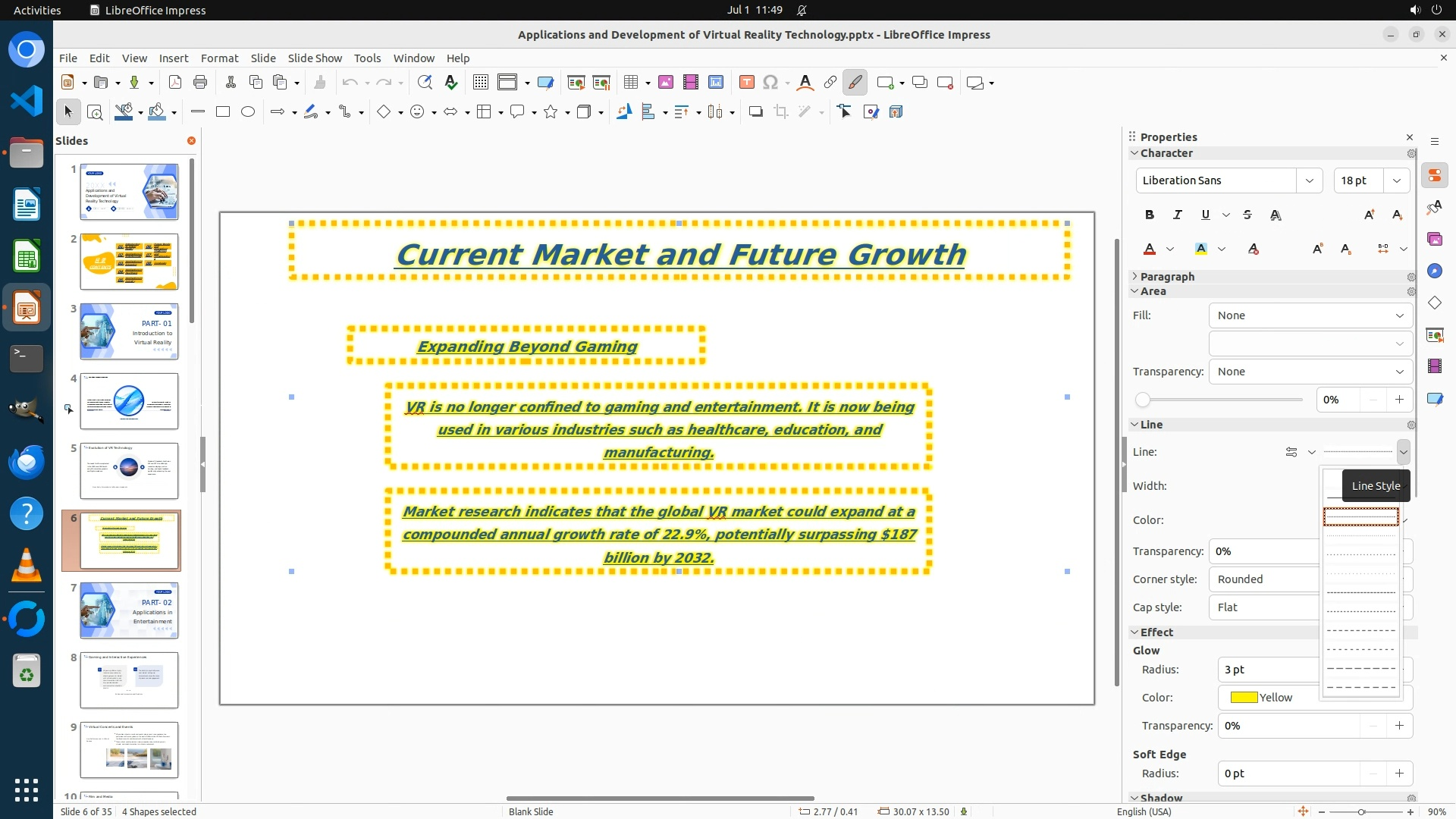Screen dimensions: 1456x819
Task: Open the font name dropdown
Action: coord(1309,180)
